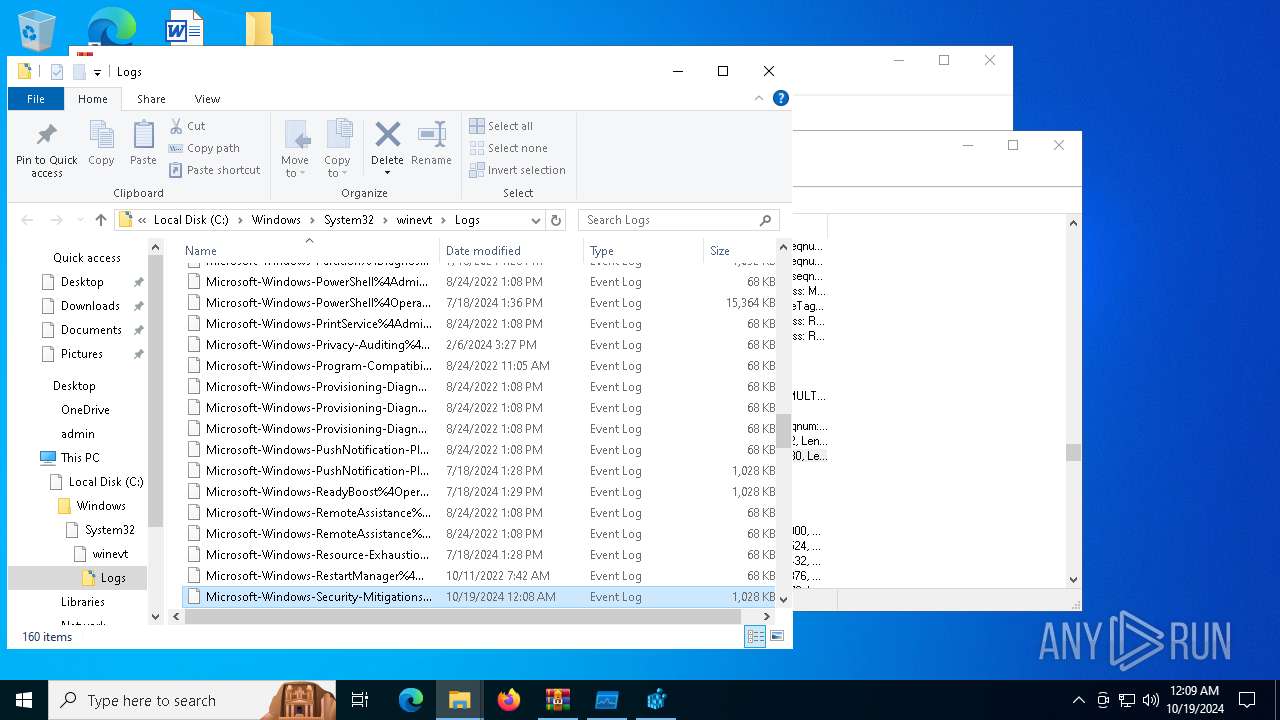Open Explorer help icon
The width and height of the screenshot is (1280, 720).
(x=781, y=98)
